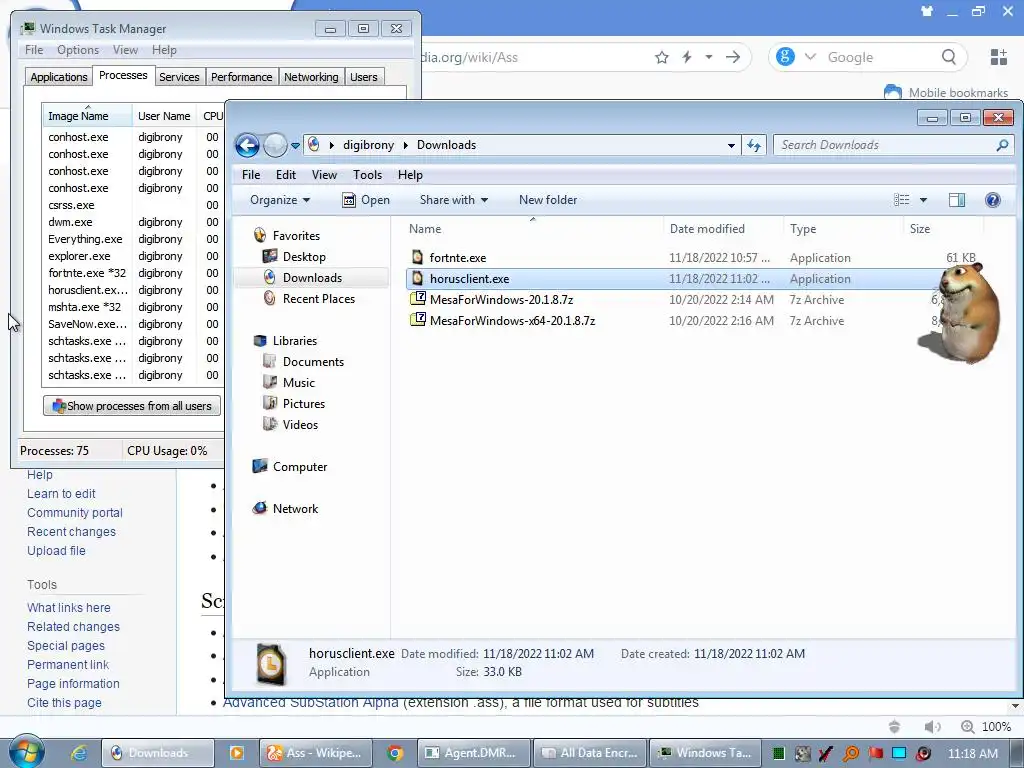Open Mobile bookmarks folder
The height and width of the screenshot is (768, 1024).
pyautogui.click(x=946, y=92)
